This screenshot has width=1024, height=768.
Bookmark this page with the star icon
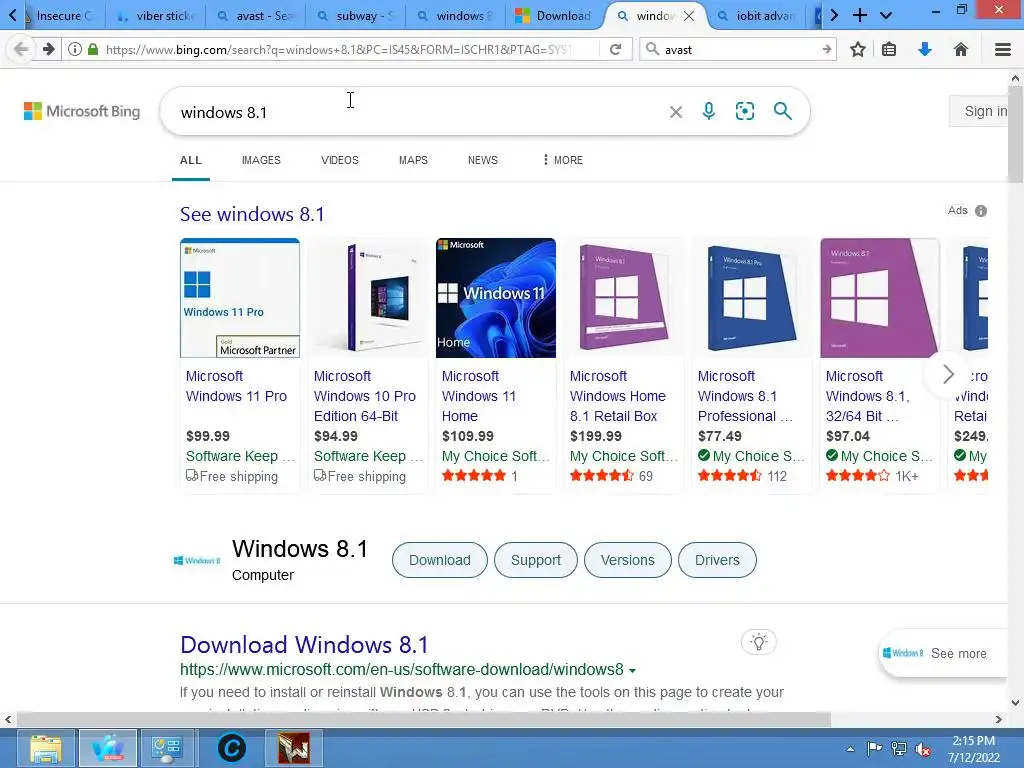click(858, 49)
